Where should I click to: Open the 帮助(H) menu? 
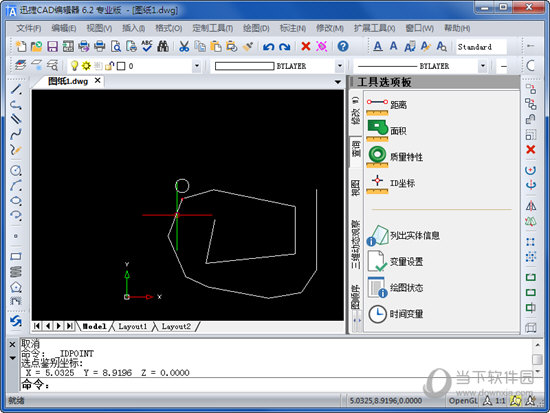(x=457, y=28)
